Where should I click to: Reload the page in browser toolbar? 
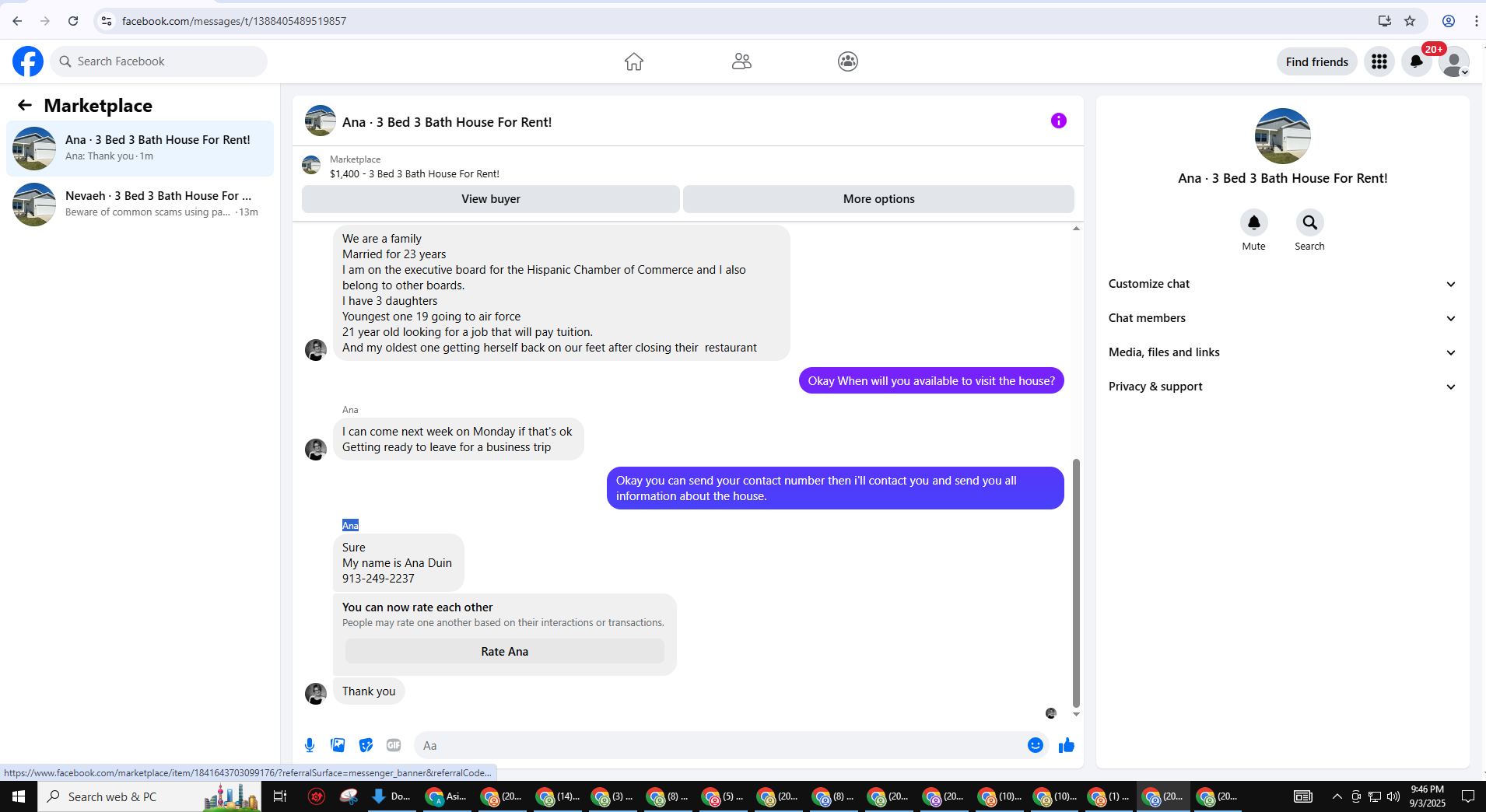pos(73,21)
